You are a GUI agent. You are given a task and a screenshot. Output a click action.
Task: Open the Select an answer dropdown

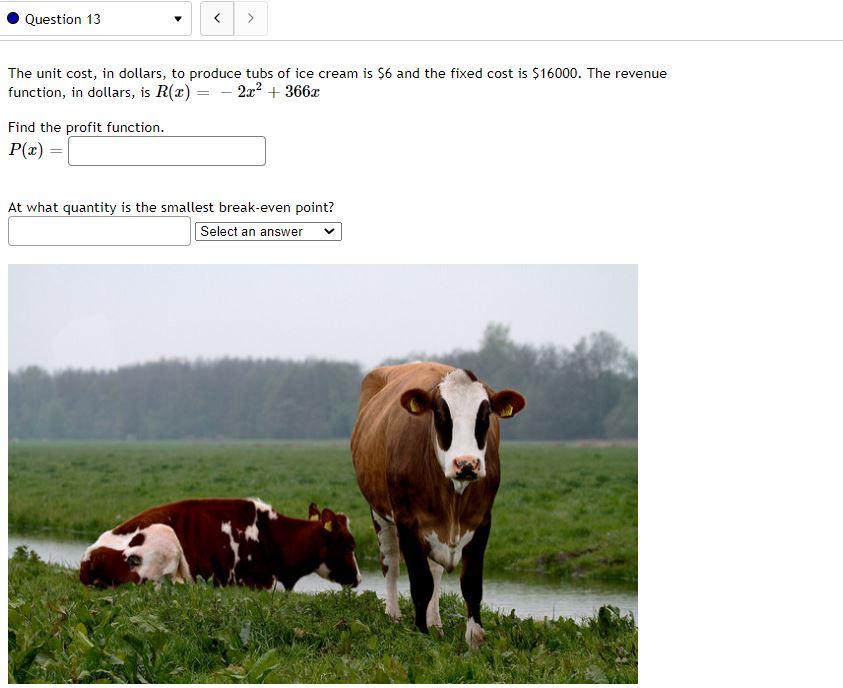click(268, 232)
